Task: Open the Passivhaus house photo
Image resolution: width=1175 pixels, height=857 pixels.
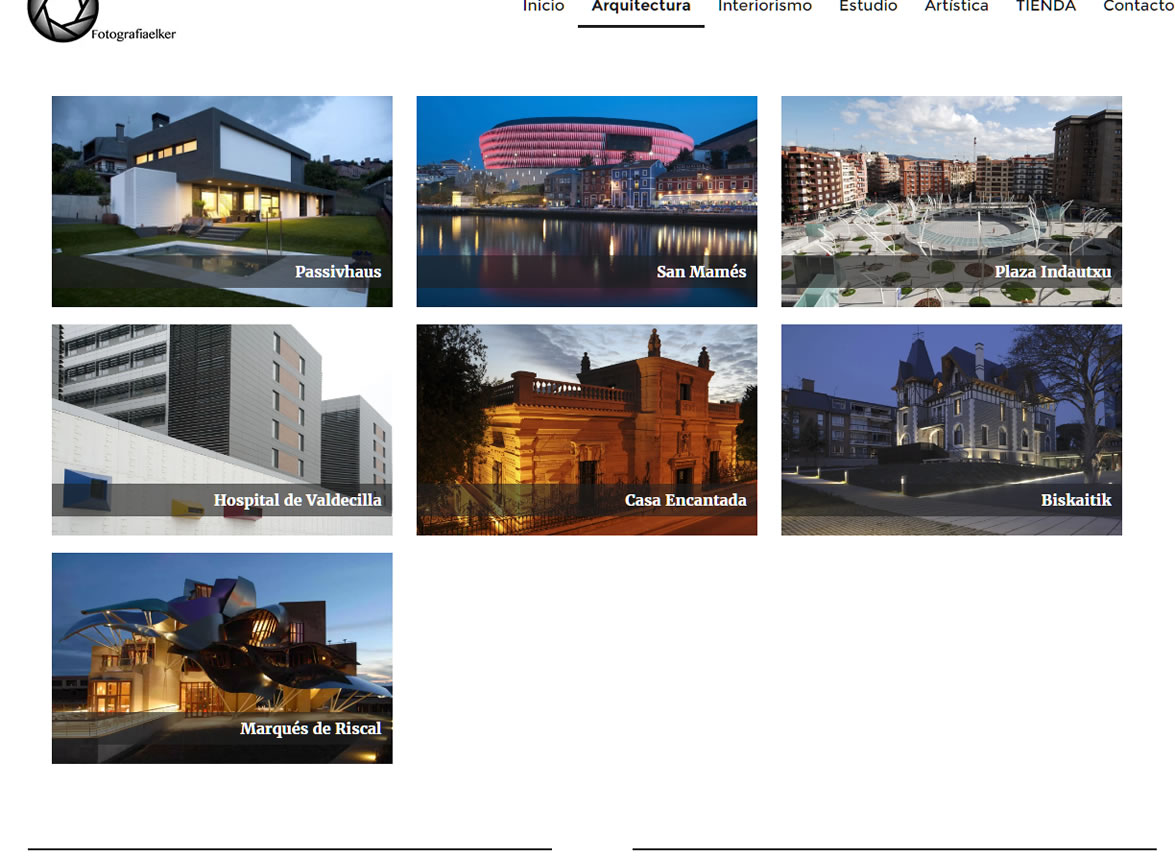Action: point(222,201)
